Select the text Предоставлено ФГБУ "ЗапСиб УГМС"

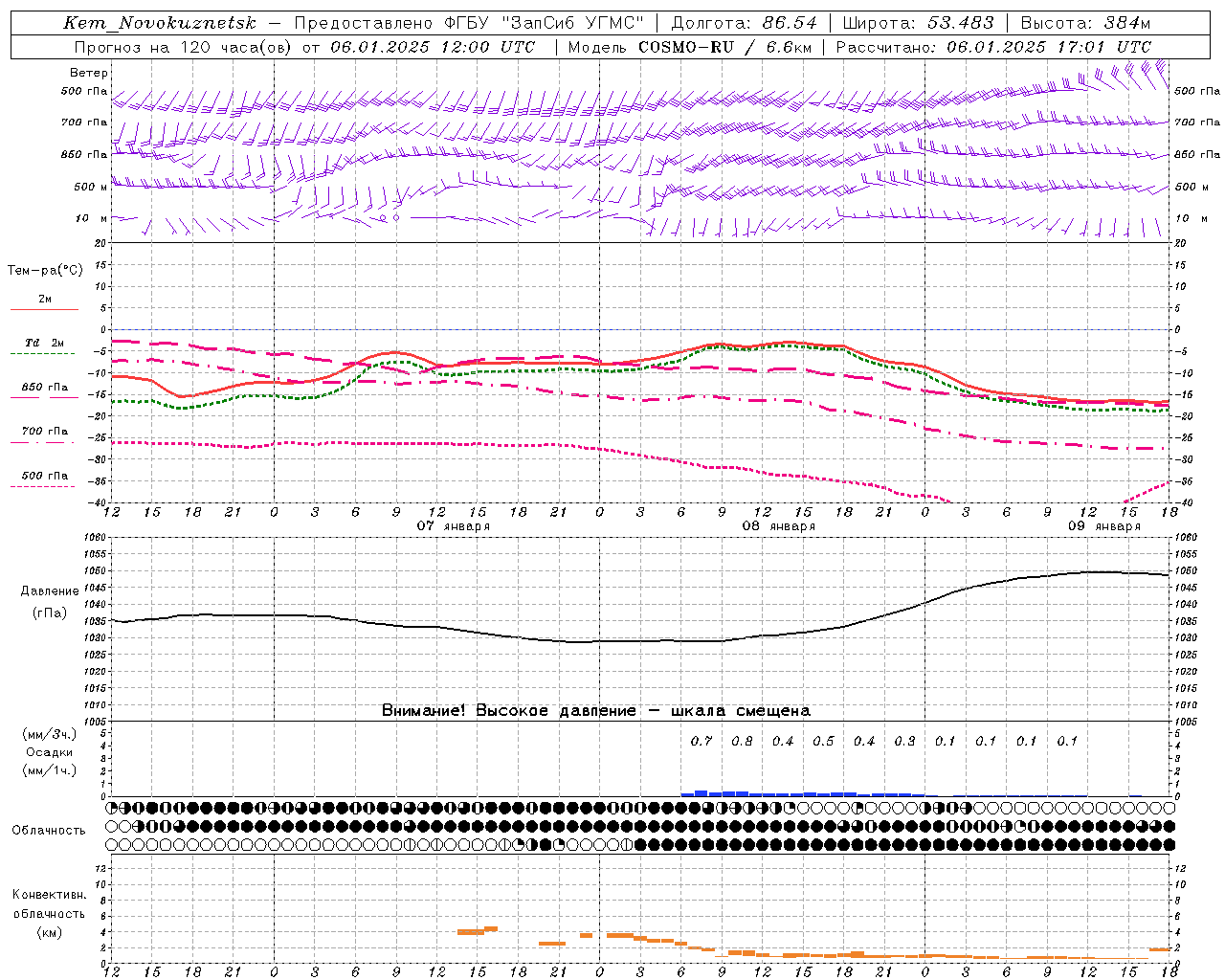[469, 23]
